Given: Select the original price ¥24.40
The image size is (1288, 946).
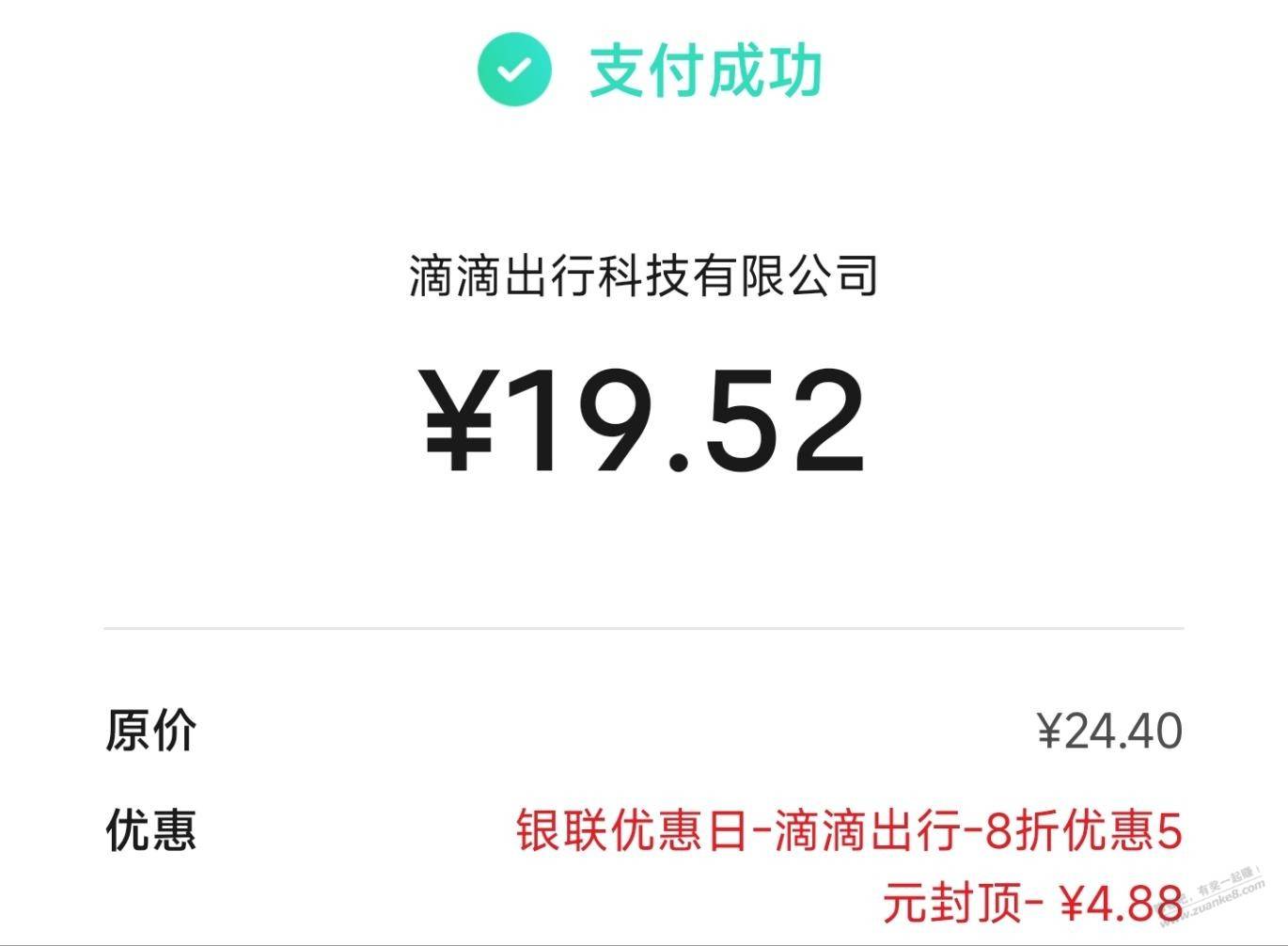Looking at the screenshot, I should 1109,731.
